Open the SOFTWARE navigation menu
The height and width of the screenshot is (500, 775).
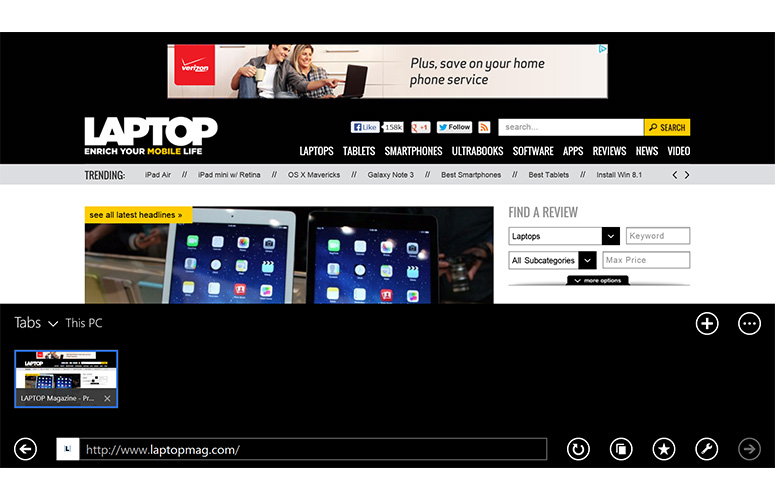533,151
